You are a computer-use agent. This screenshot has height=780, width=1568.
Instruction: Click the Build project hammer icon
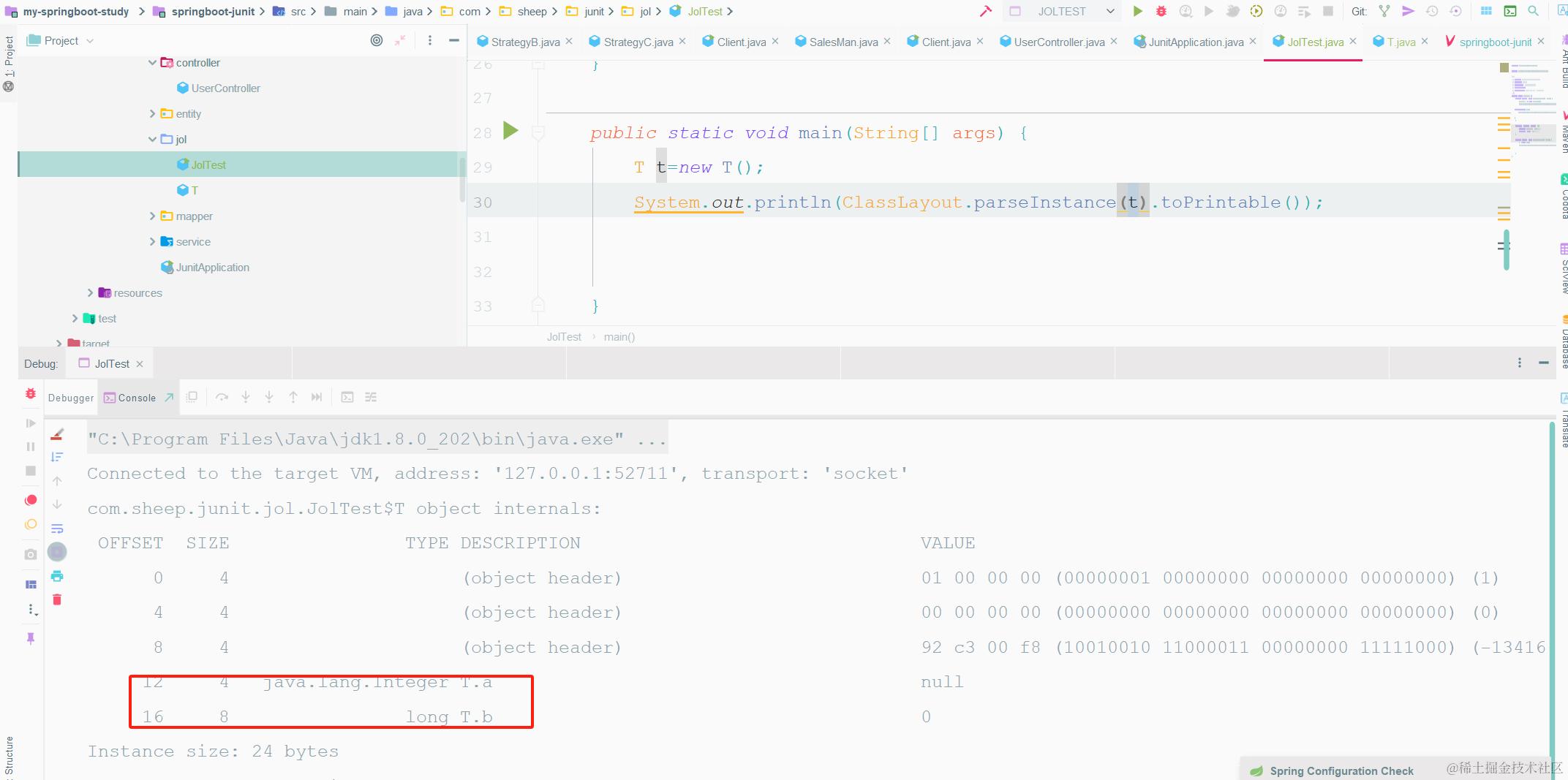[x=986, y=11]
